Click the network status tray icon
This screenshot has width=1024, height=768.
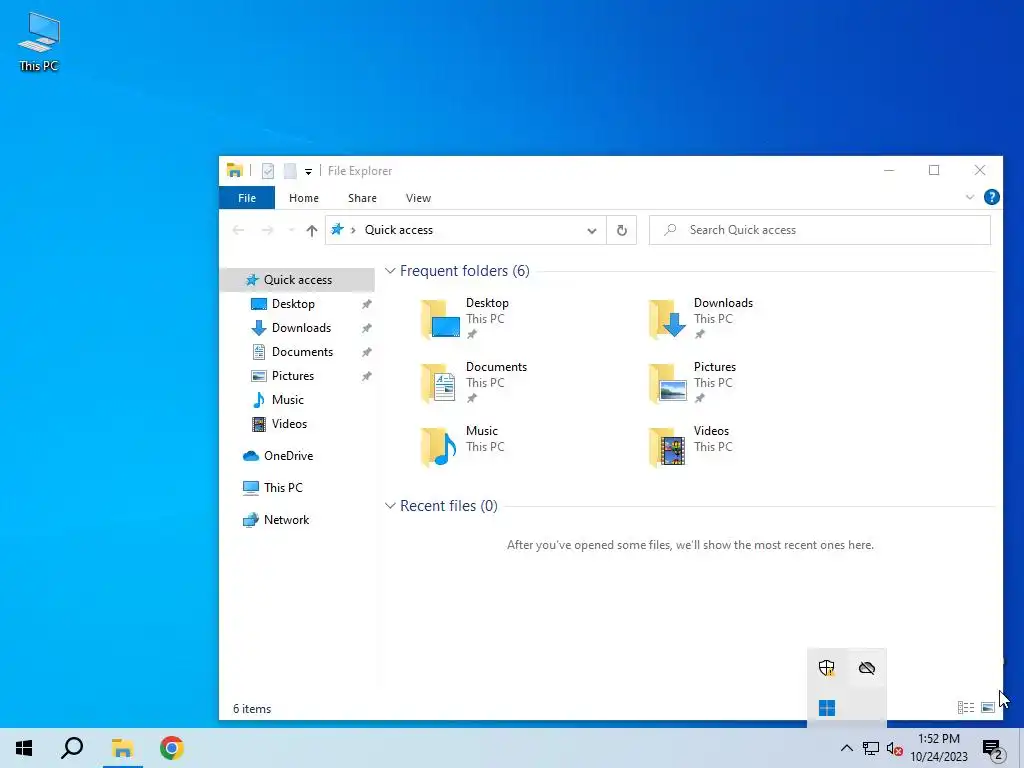coord(871,748)
